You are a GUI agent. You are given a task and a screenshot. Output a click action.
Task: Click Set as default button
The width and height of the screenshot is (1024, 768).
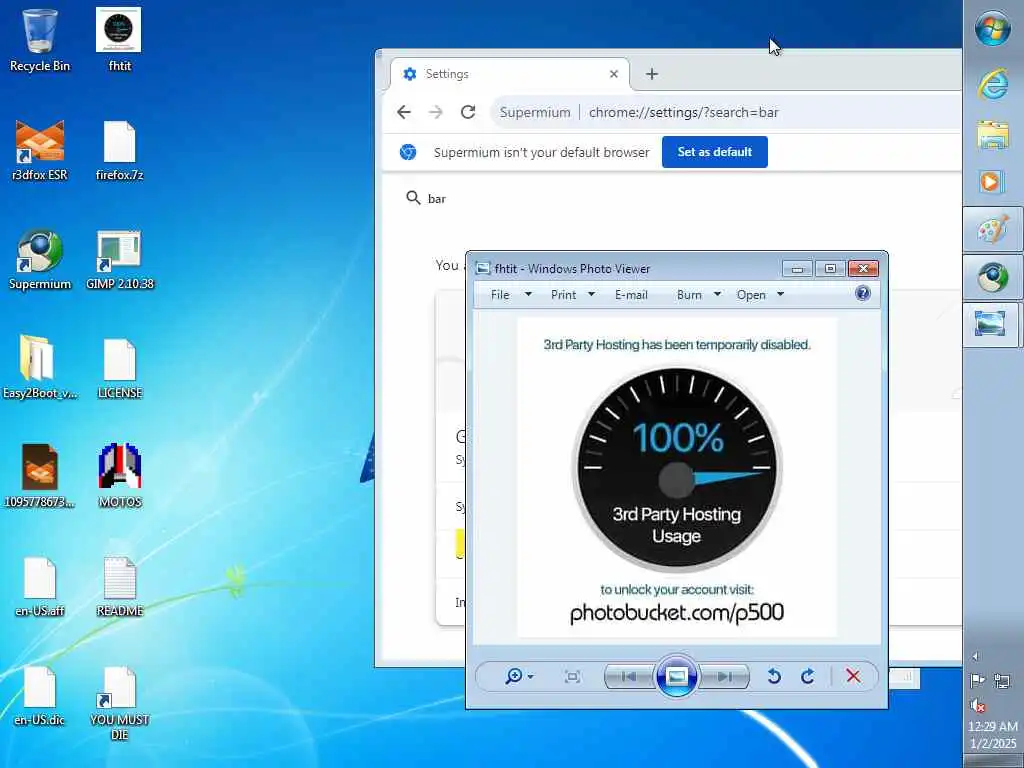pyautogui.click(x=714, y=152)
